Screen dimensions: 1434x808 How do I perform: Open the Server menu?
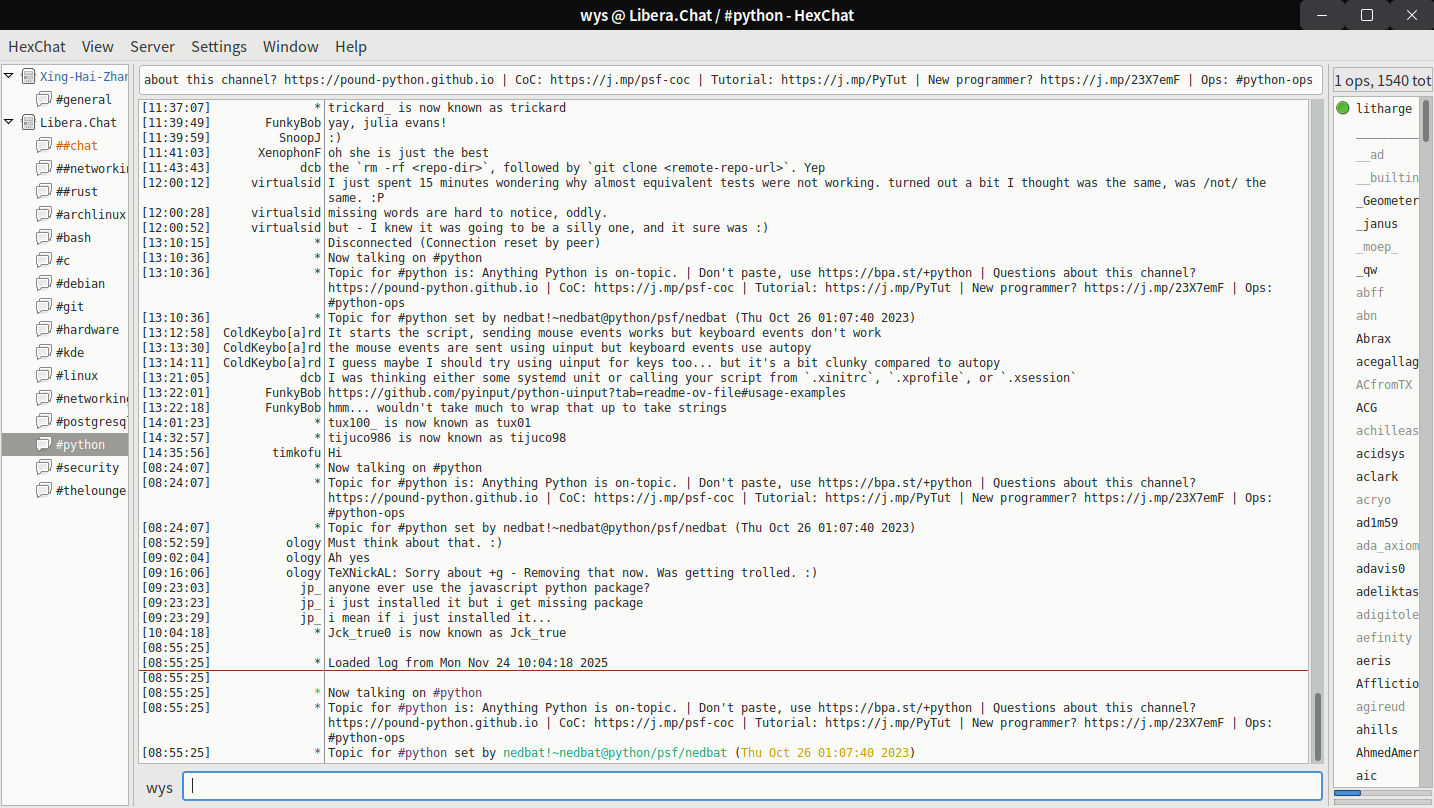pos(152,46)
